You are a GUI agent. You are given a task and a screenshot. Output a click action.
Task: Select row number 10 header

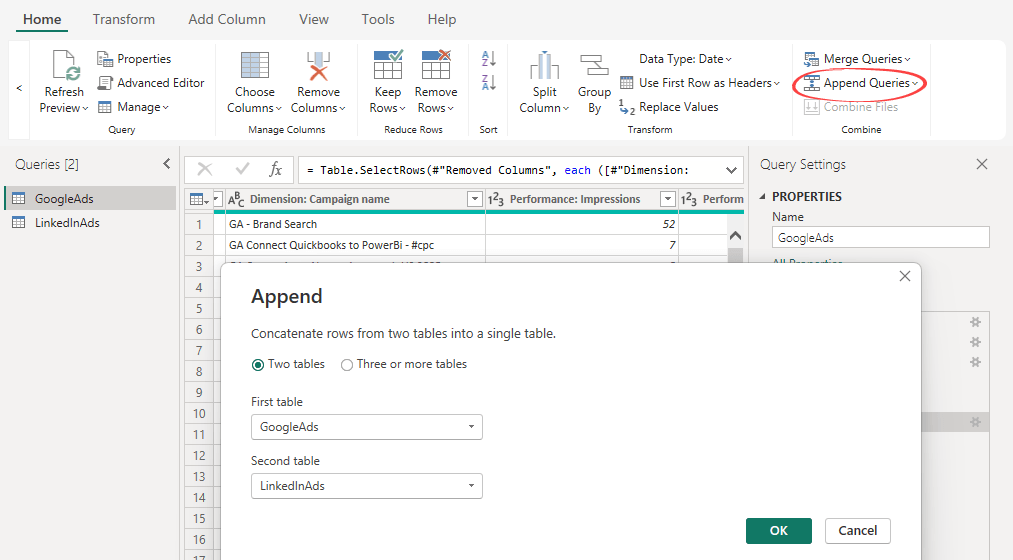pyautogui.click(x=199, y=414)
